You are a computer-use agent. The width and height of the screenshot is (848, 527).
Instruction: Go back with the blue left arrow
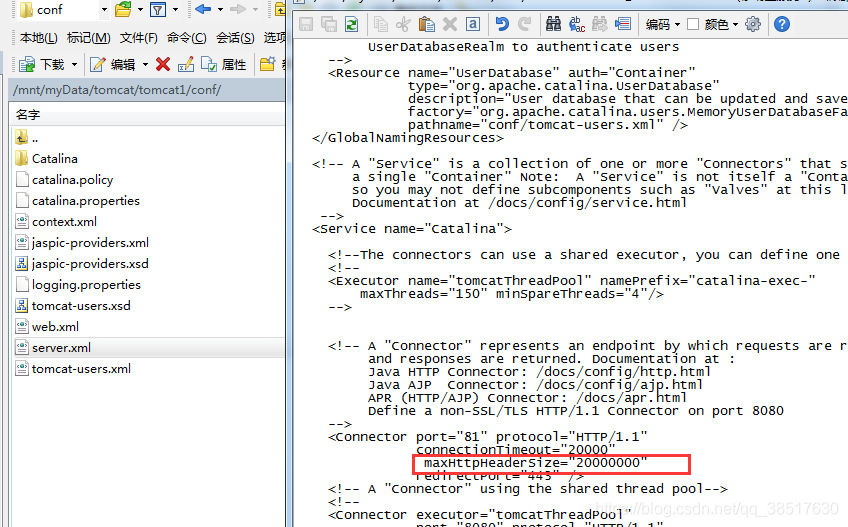click(203, 9)
